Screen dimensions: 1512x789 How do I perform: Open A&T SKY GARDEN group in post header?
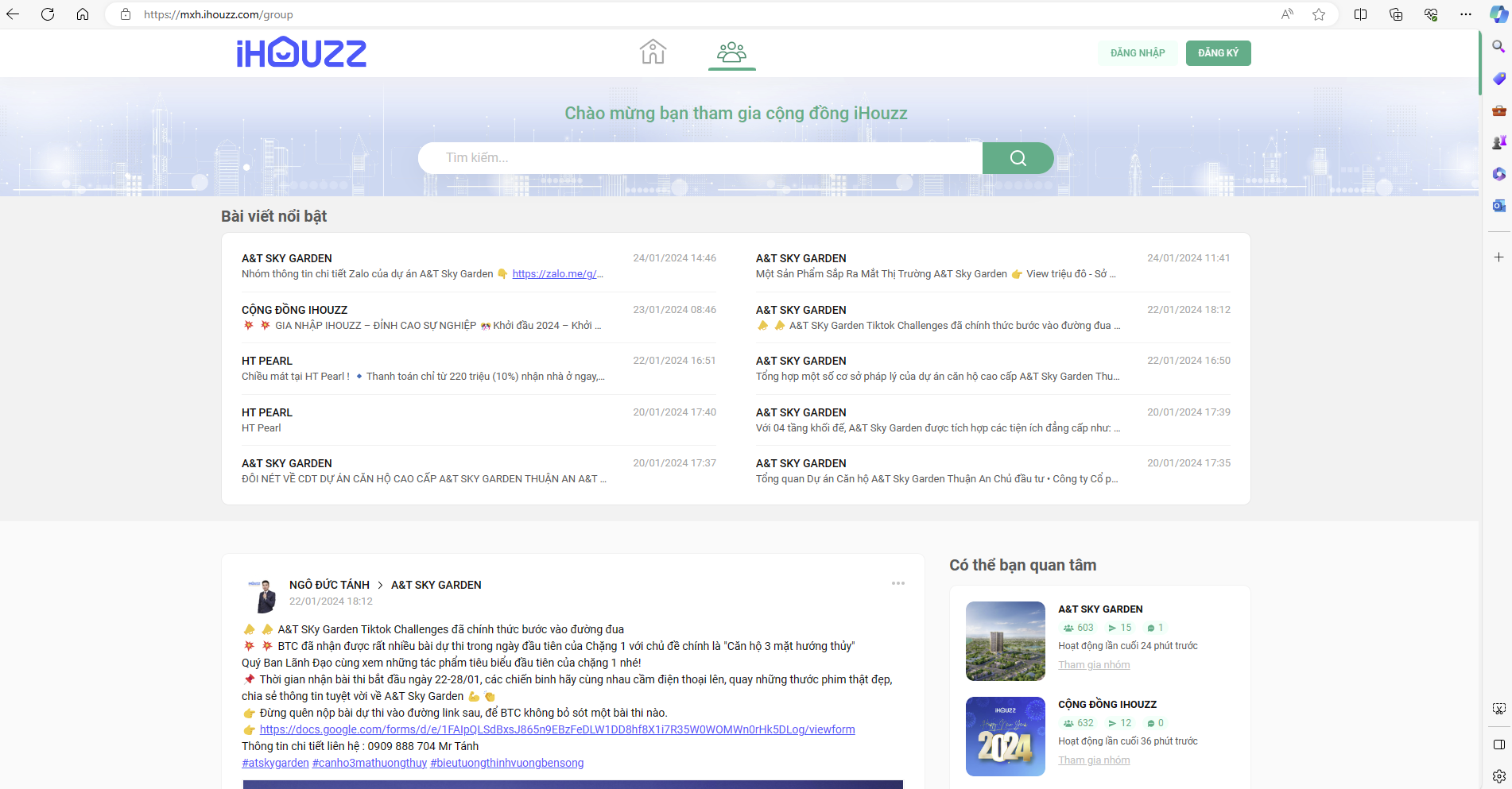[436, 585]
